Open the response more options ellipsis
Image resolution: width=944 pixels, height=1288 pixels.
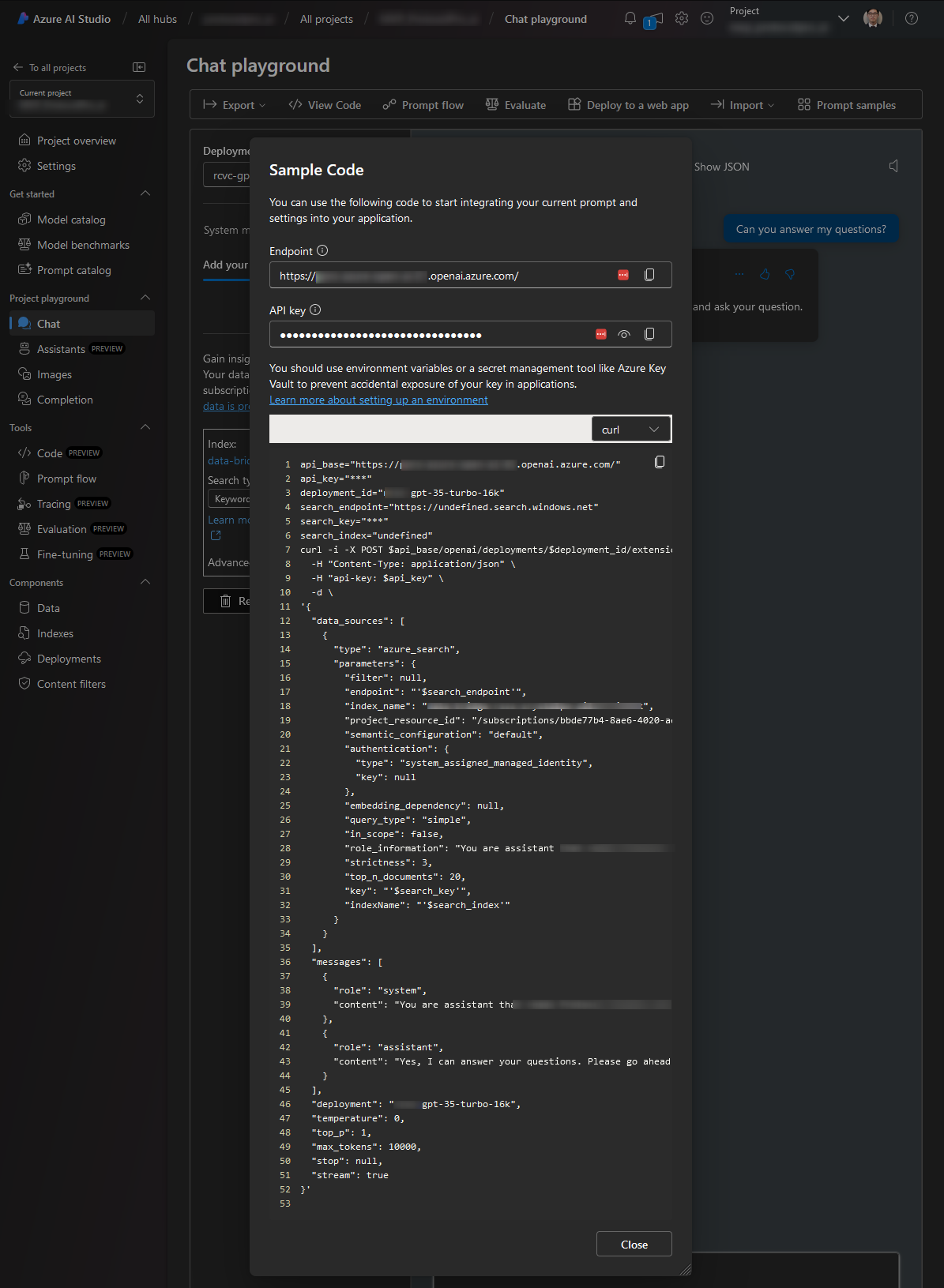click(x=739, y=274)
